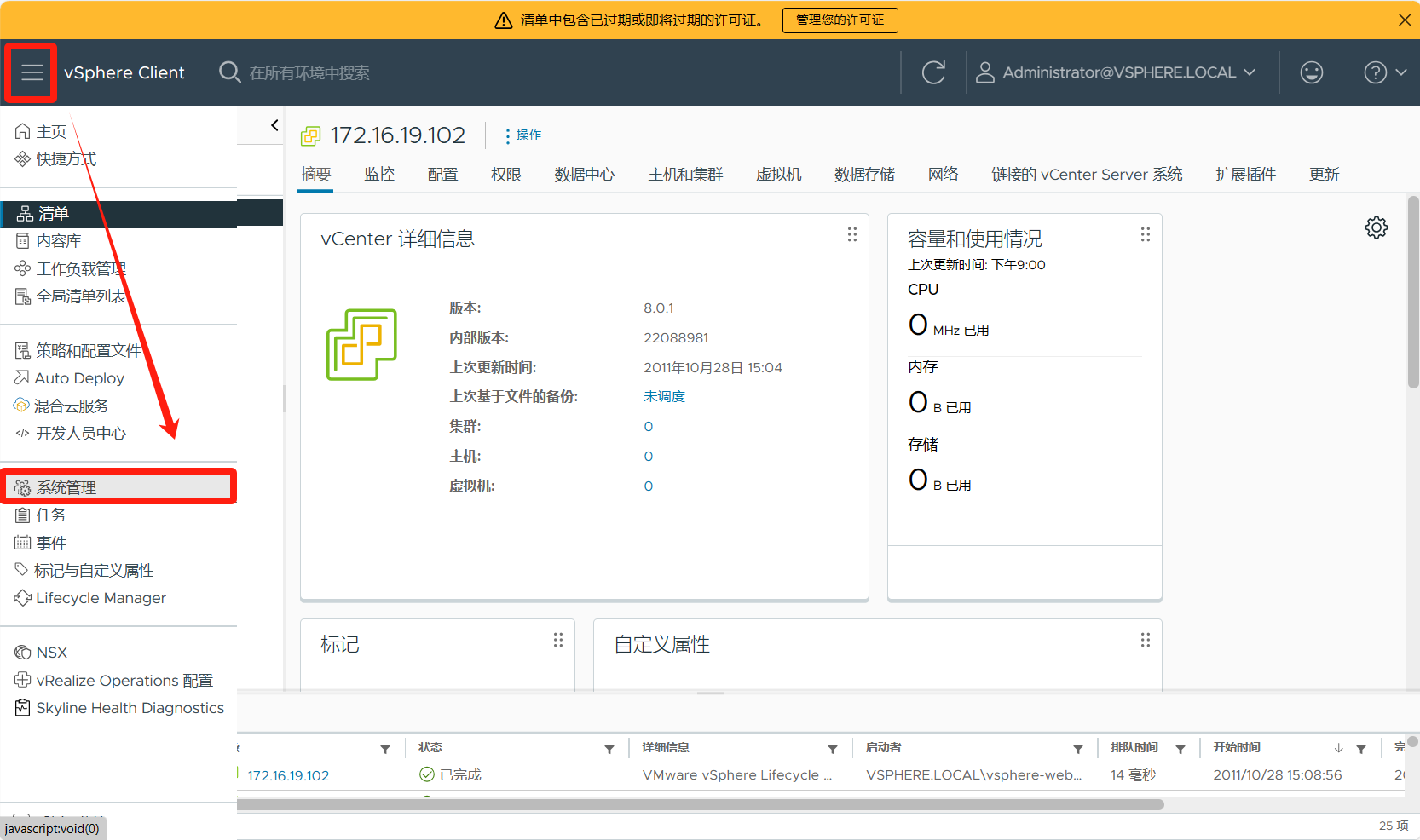The width and height of the screenshot is (1420, 840).
Task: Click the smiley feedback icon
Action: pos(1311,72)
